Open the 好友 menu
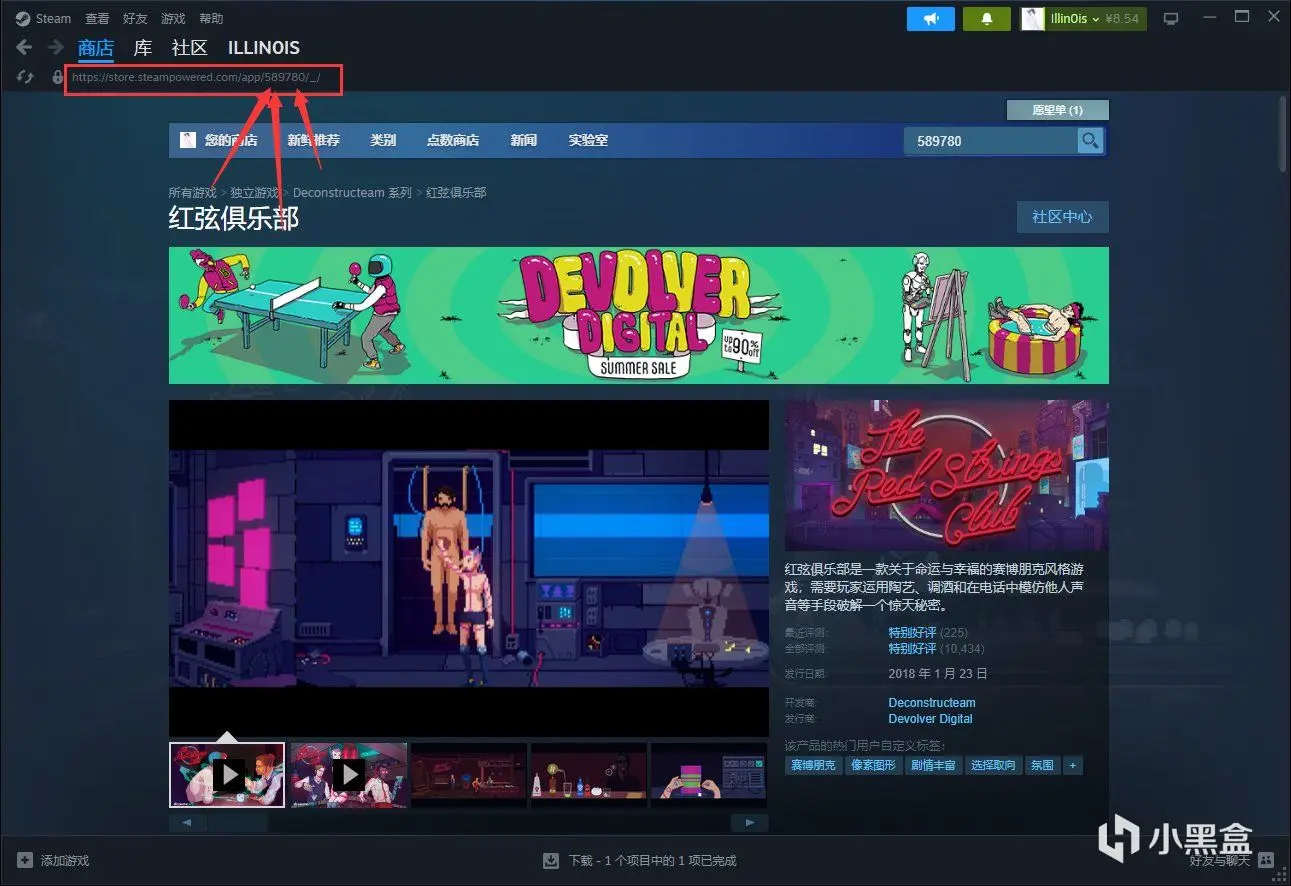This screenshot has height=886, width=1291. pos(135,18)
